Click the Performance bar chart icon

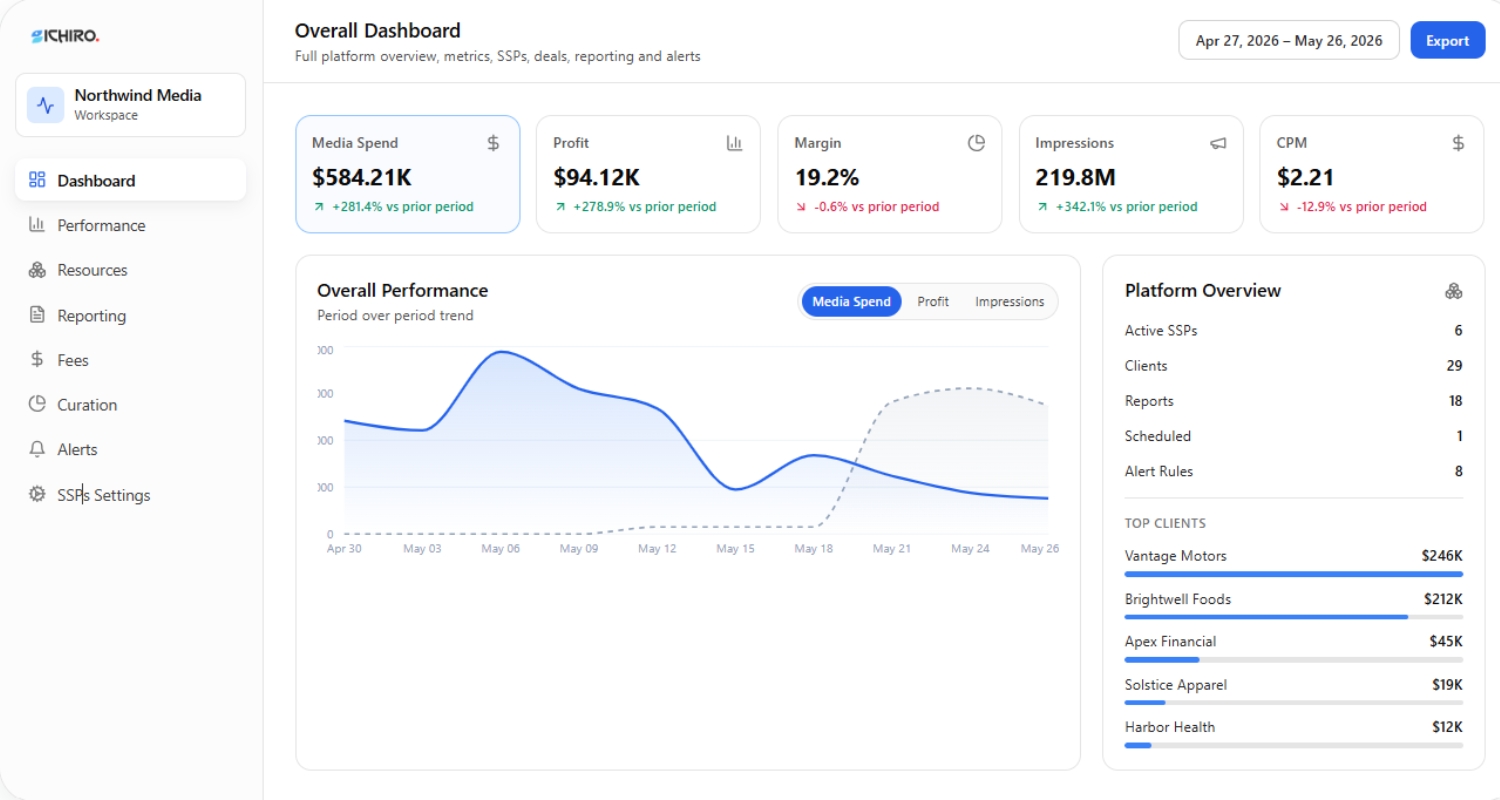click(x=38, y=225)
